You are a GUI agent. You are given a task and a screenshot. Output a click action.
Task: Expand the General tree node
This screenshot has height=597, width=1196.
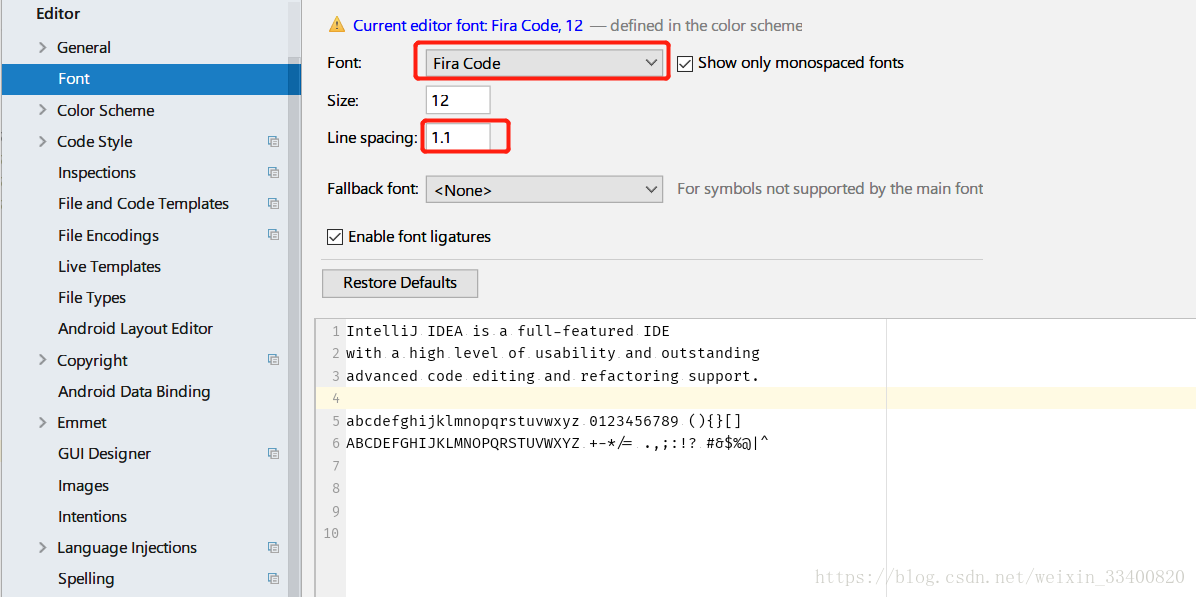point(43,47)
